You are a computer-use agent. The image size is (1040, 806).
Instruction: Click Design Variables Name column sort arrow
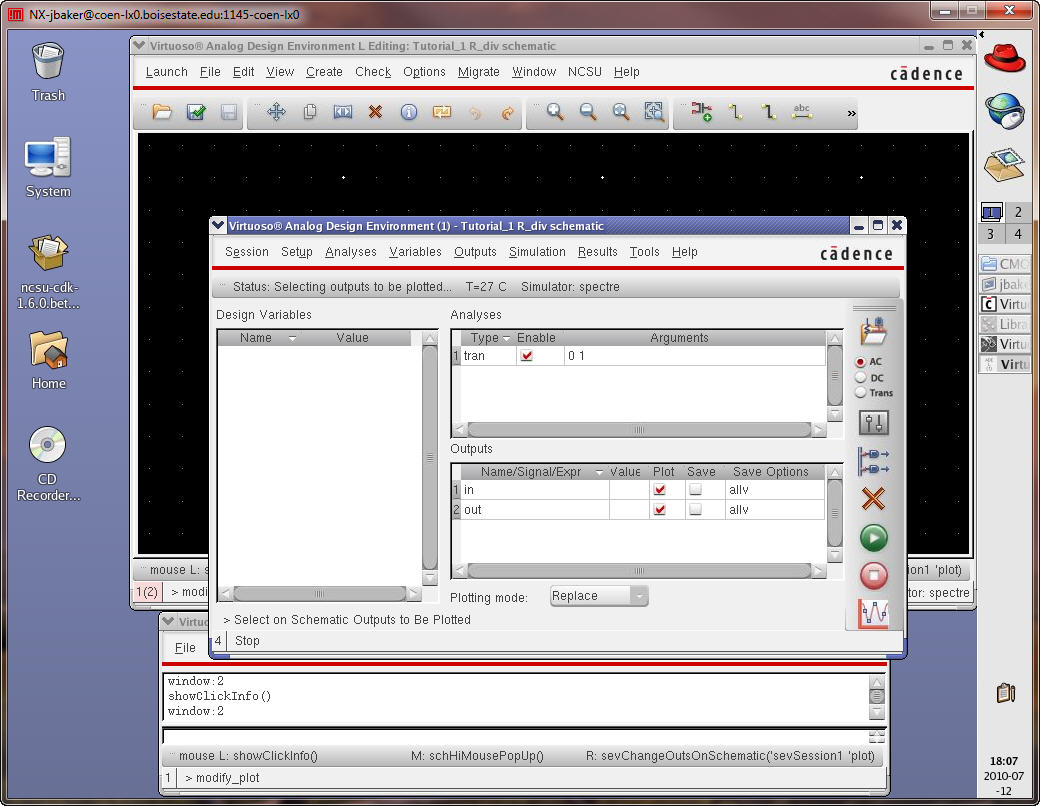[292, 338]
